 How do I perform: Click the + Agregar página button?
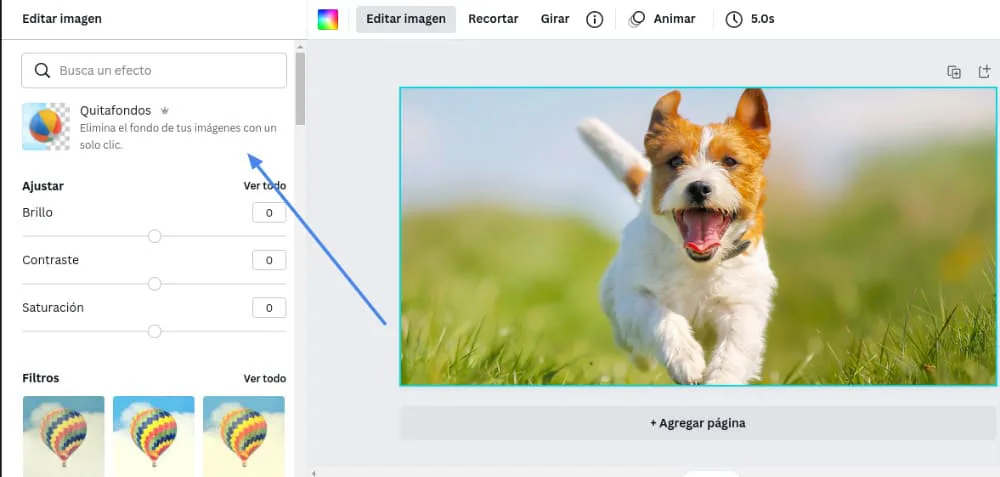(698, 423)
